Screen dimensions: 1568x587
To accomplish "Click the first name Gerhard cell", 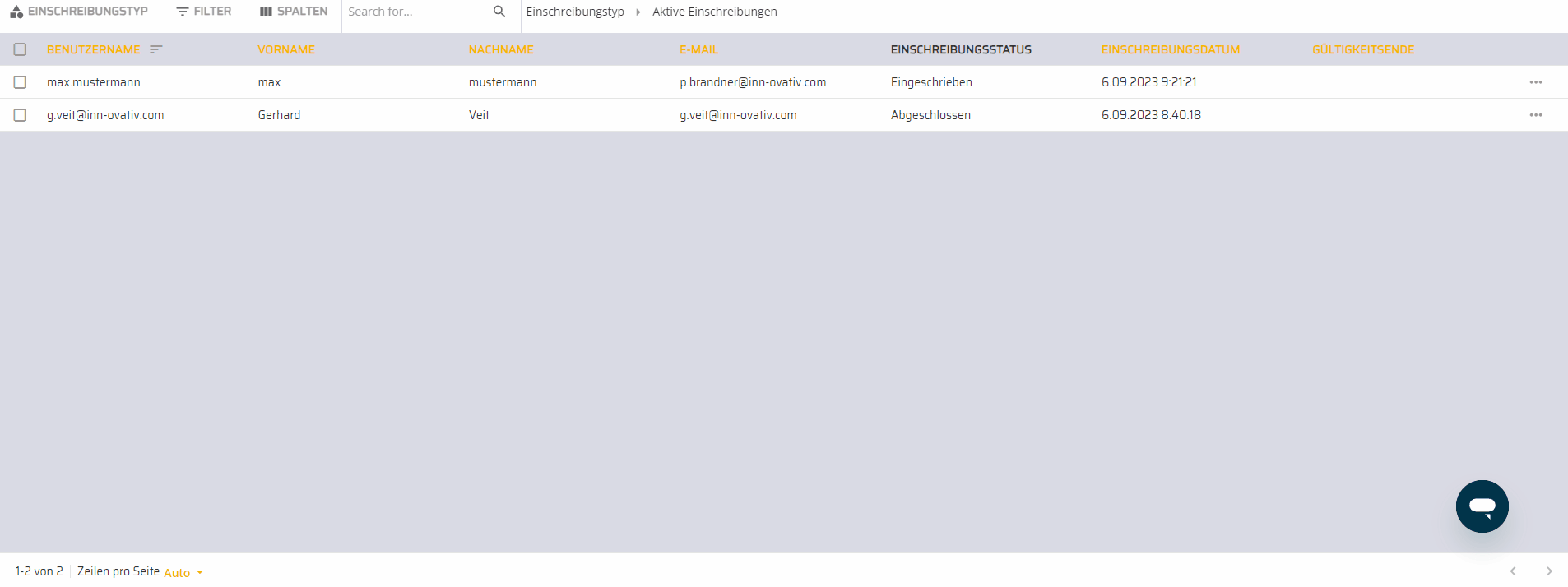I will [279, 115].
